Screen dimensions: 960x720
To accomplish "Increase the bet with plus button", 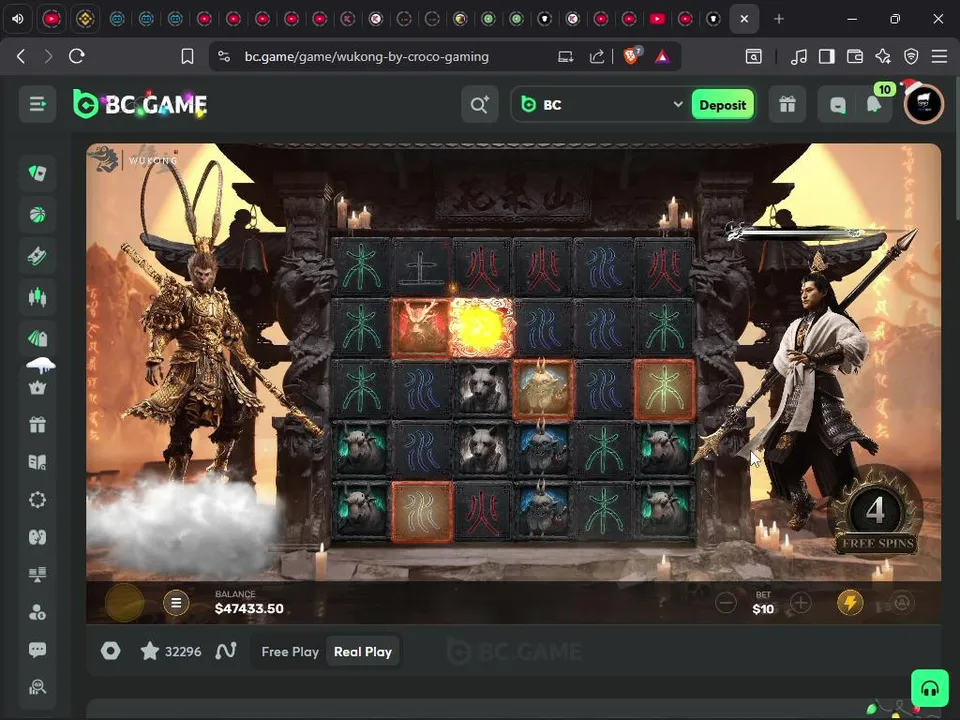I will [801, 602].
